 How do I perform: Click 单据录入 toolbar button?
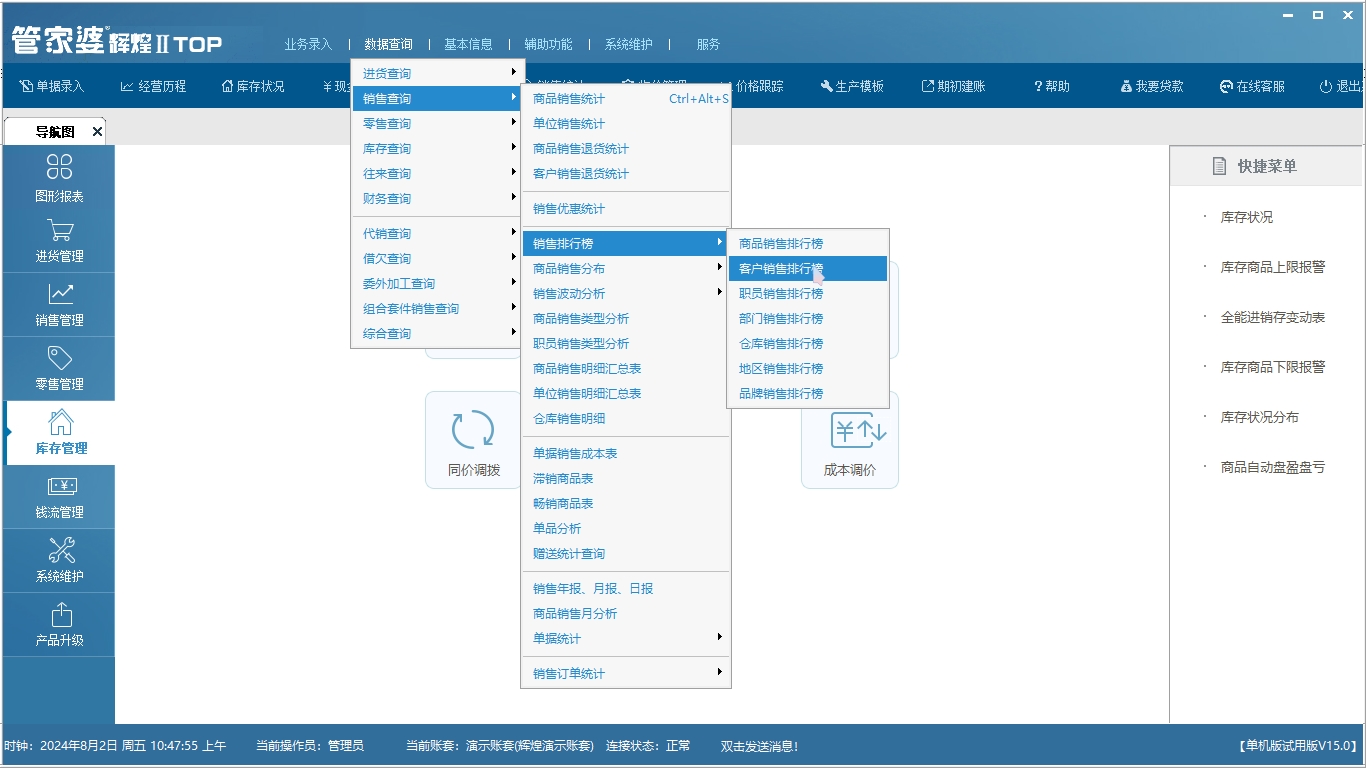[x=51, y=86]
